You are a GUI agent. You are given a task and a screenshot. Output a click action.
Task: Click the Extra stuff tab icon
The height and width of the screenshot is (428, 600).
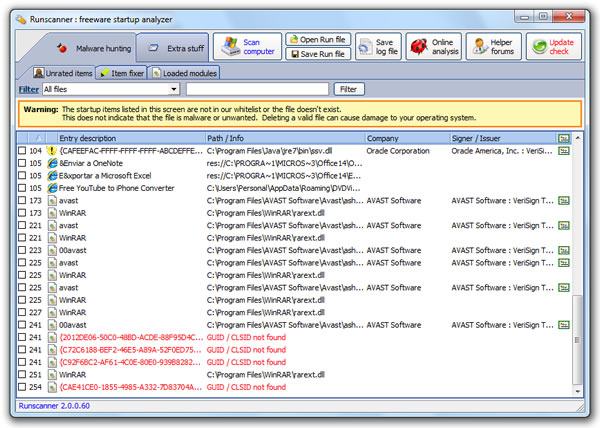153,48
